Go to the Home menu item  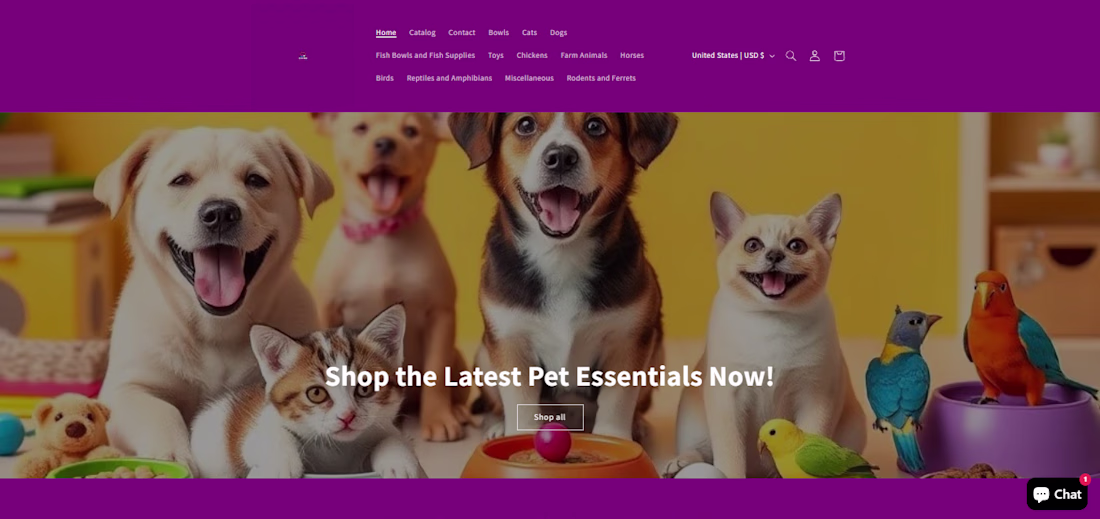click(386, 32)
